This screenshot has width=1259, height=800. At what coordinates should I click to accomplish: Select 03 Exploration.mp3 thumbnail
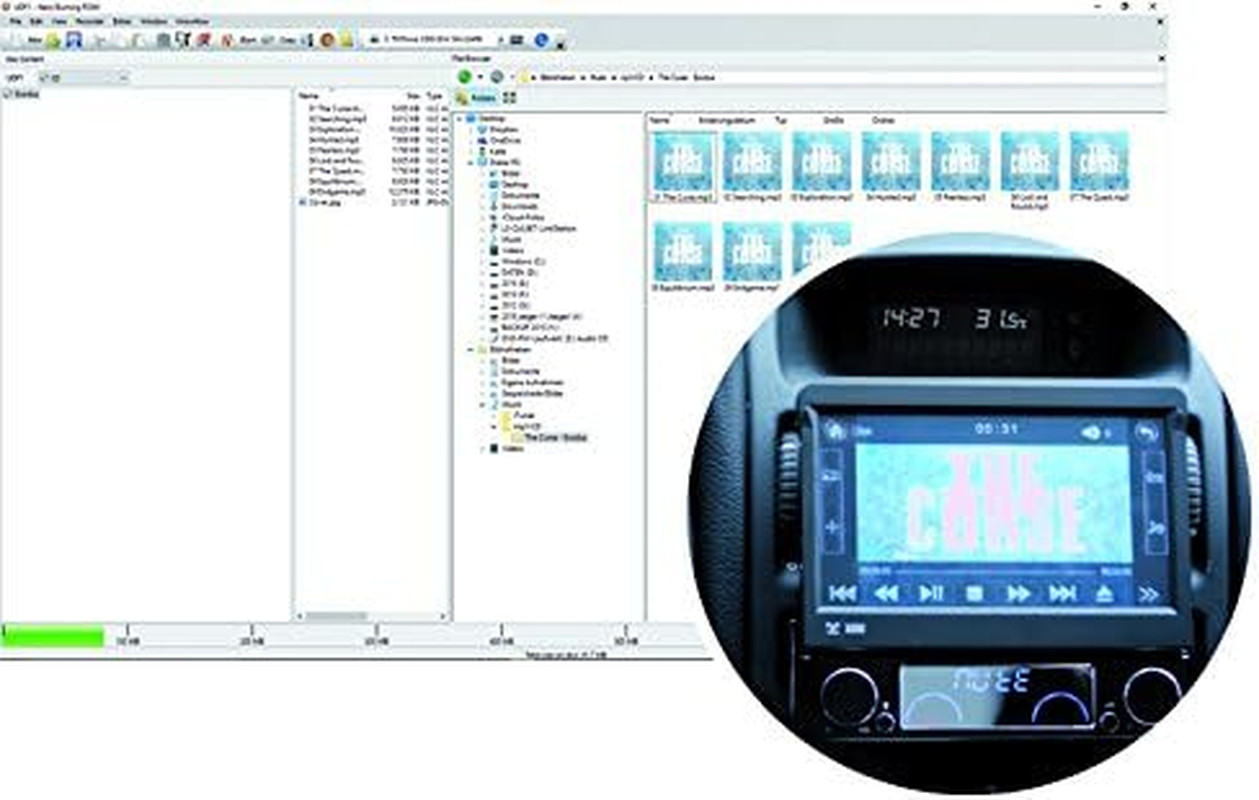[824, 167]
